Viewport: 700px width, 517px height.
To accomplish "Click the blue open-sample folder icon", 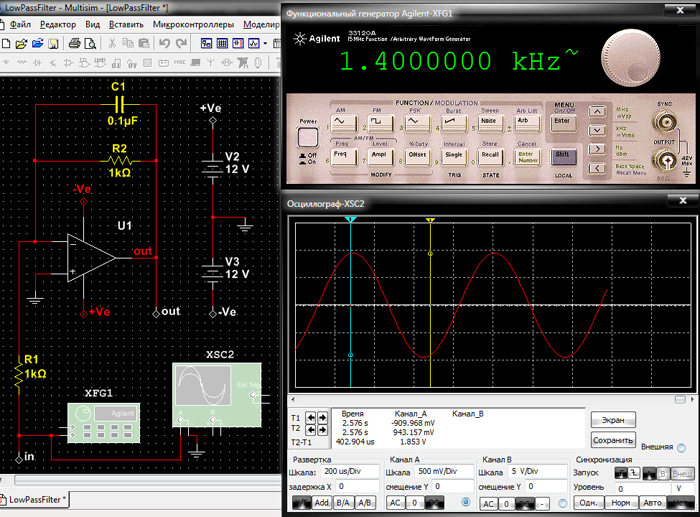I will [x=38, y=43].
